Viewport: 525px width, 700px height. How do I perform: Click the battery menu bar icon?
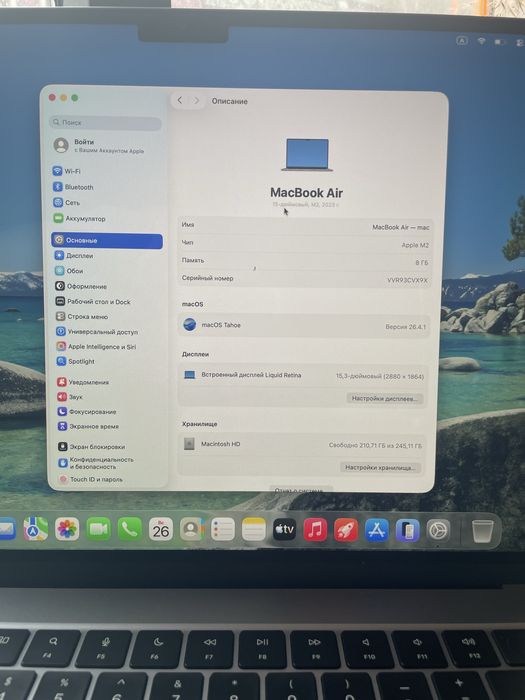point(500,42)
